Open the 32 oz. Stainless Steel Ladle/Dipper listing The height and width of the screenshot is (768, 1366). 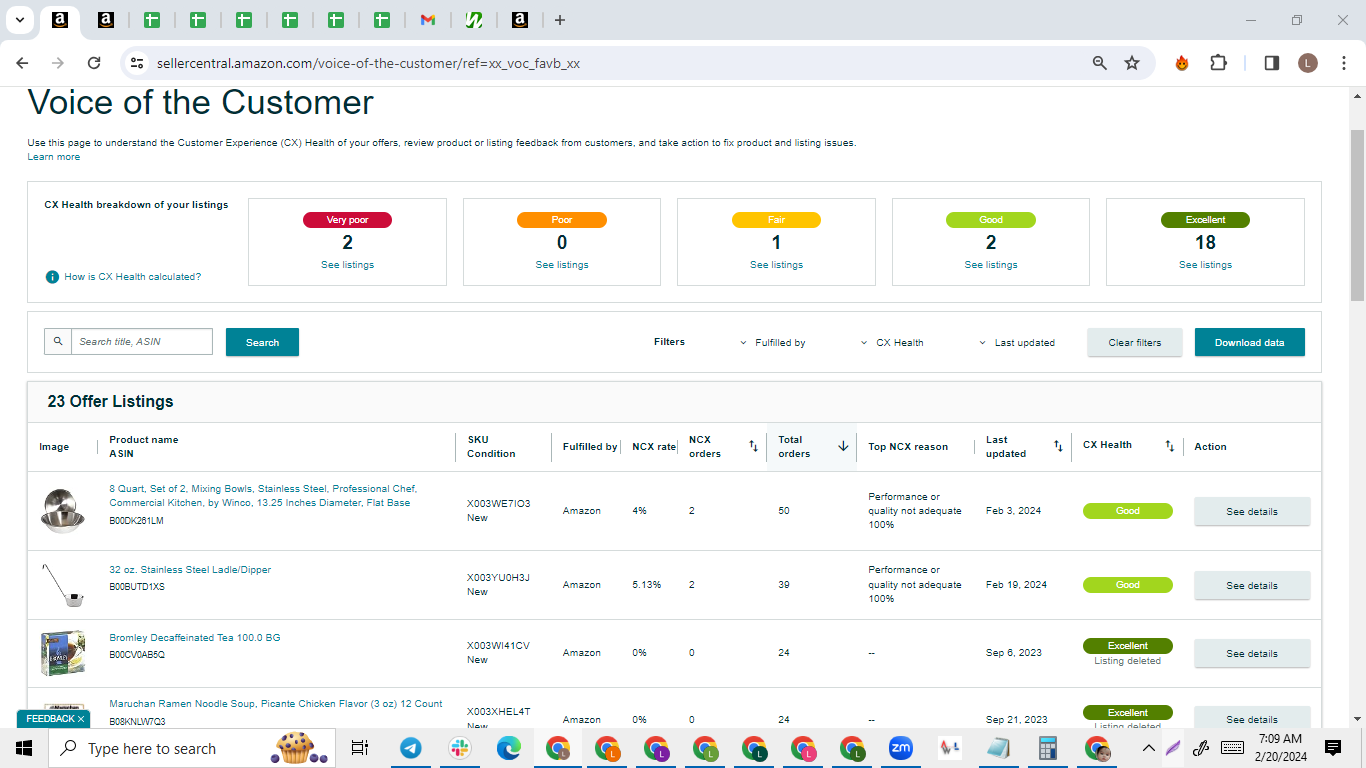[x=190, y=570]
